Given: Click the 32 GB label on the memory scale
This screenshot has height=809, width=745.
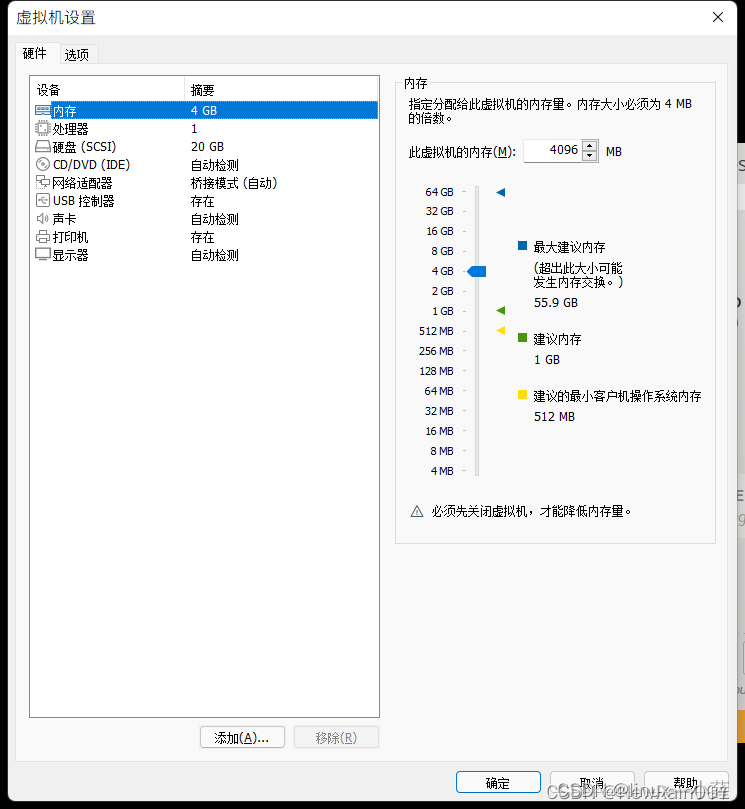Looking at the screenshot, I should [440, 212].
